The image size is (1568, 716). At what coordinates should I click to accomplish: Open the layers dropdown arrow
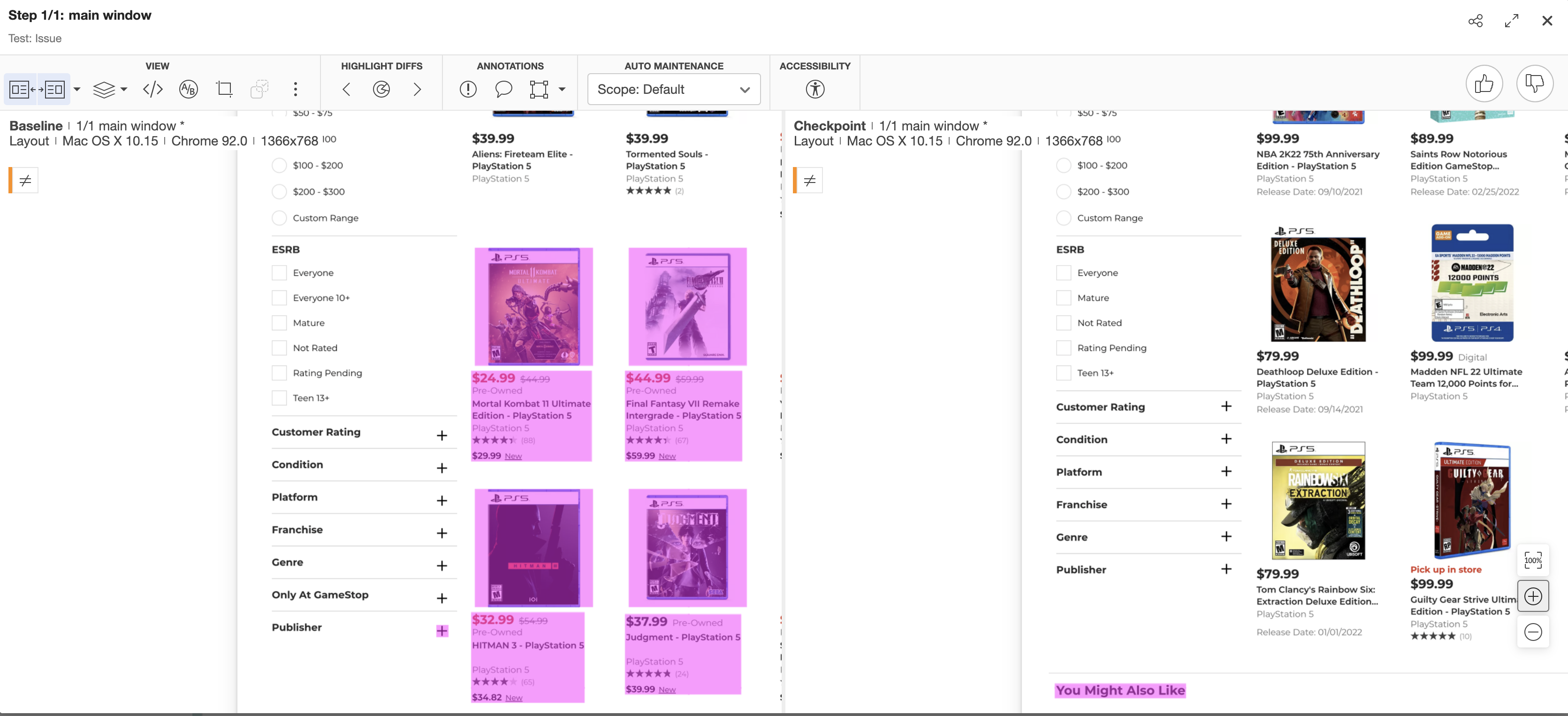pyautogui.click(x=124, y=90)
